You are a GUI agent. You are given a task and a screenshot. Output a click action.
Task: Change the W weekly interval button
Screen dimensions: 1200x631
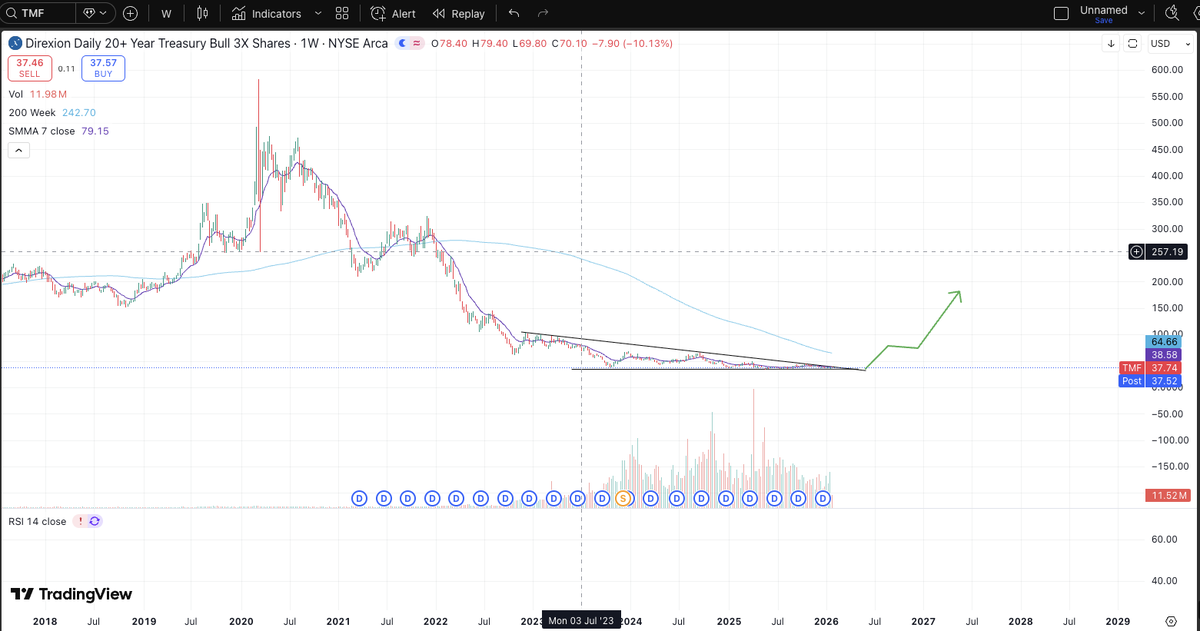coord(165,14)
